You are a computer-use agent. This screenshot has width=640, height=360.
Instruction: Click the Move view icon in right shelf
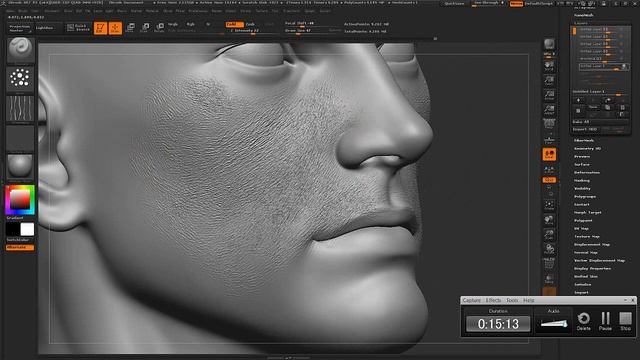[x=549, y=220]
